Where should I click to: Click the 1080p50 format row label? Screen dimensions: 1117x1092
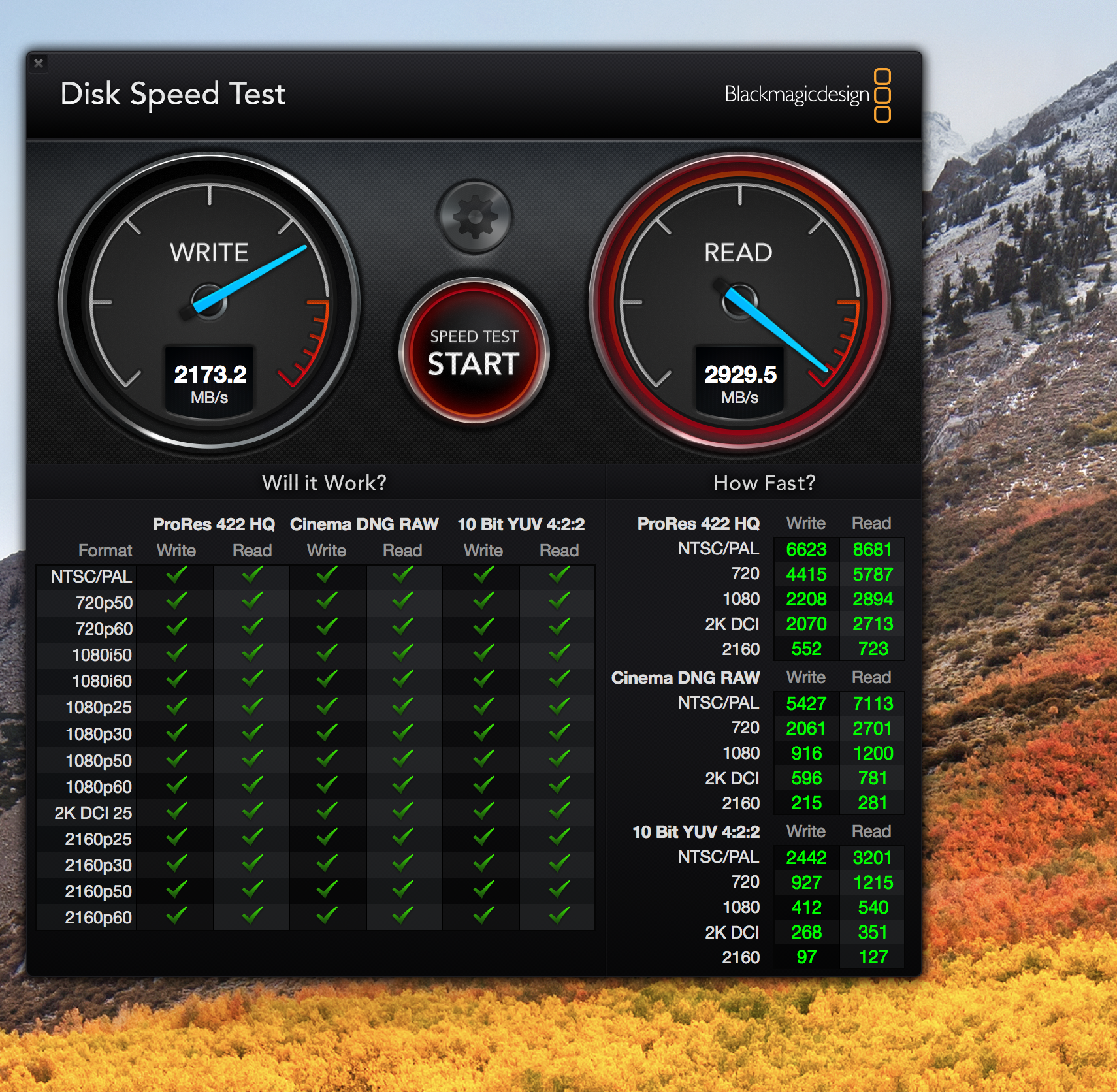[99, 761]
